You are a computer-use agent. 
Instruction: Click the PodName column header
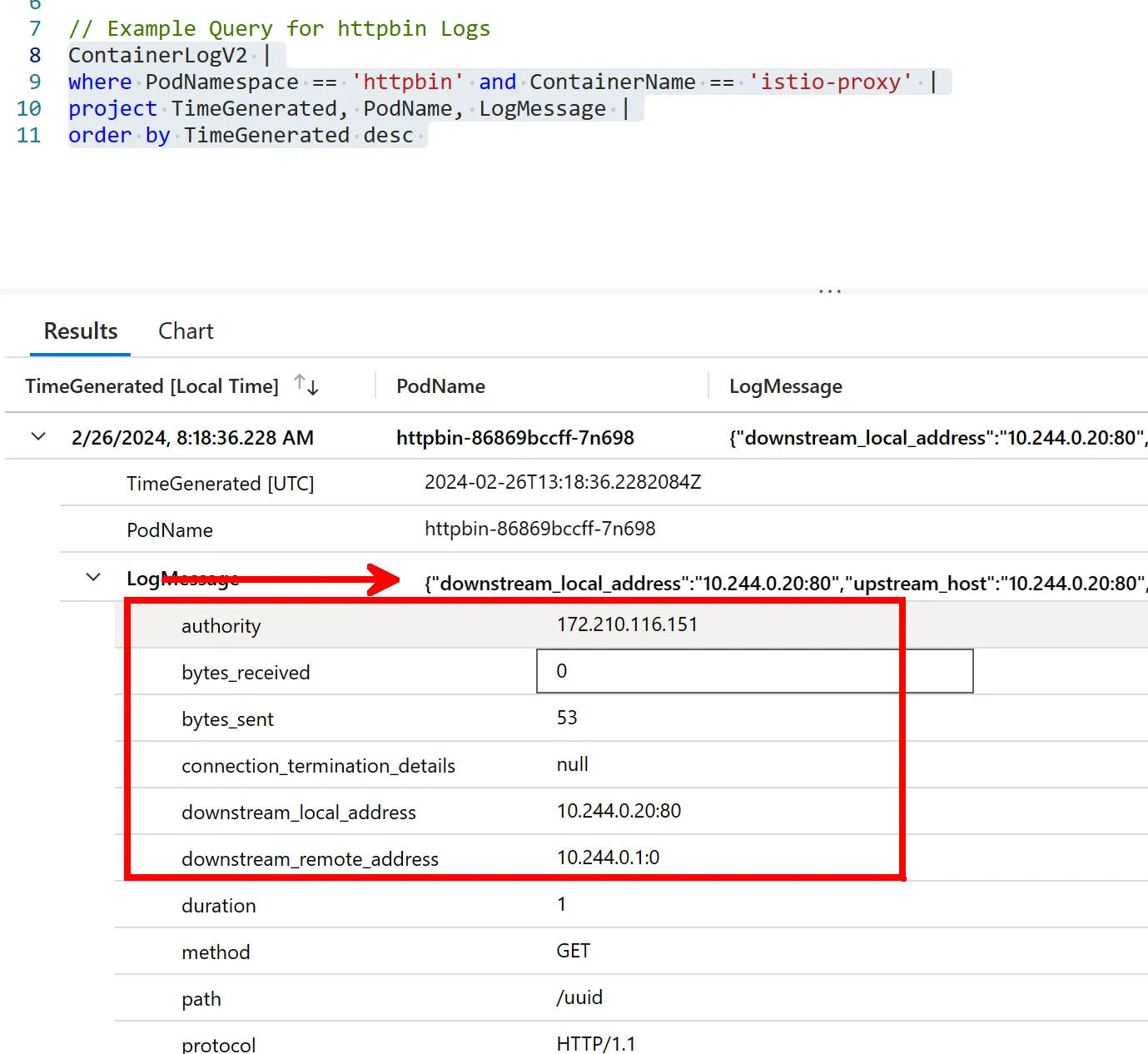[440, 386]
